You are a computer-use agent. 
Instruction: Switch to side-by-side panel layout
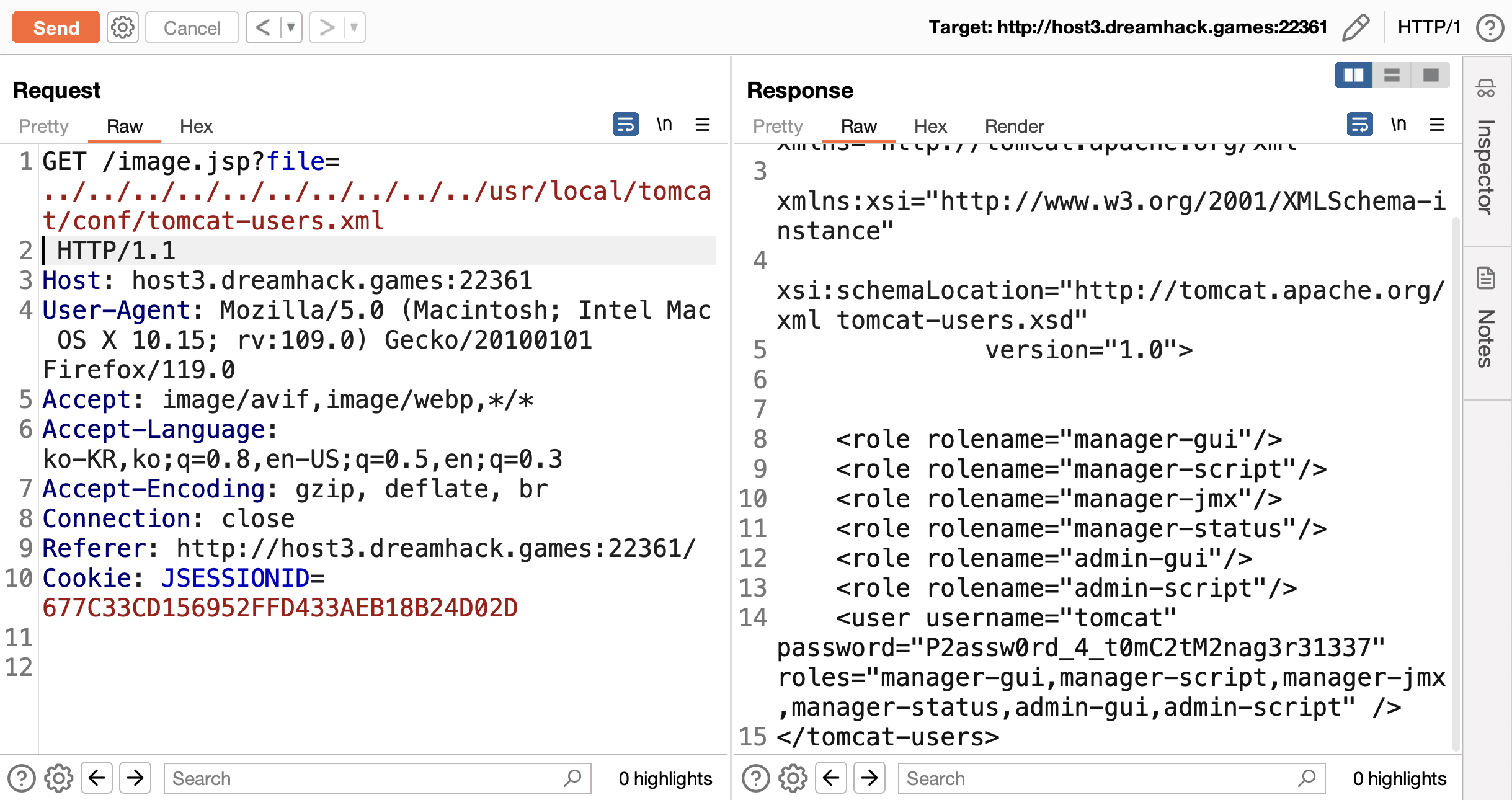click(1353, 75)
